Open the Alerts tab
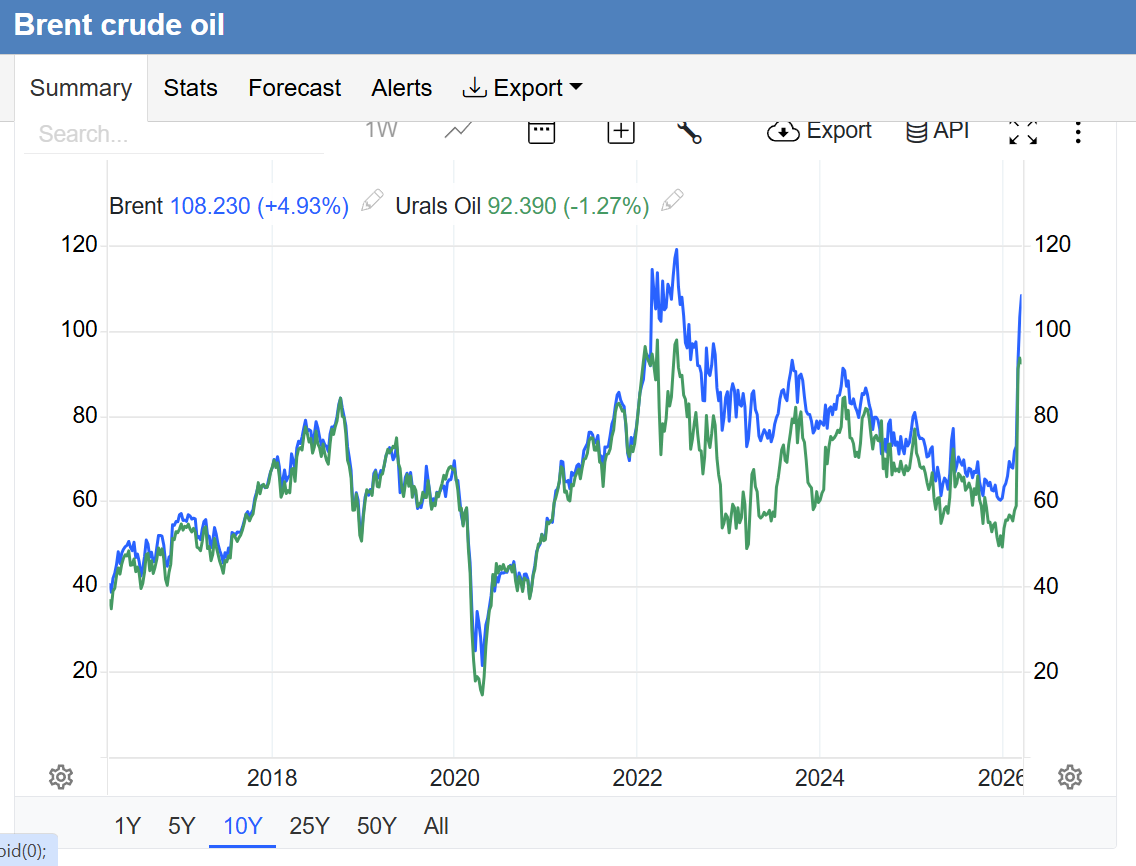 point(401,88)
